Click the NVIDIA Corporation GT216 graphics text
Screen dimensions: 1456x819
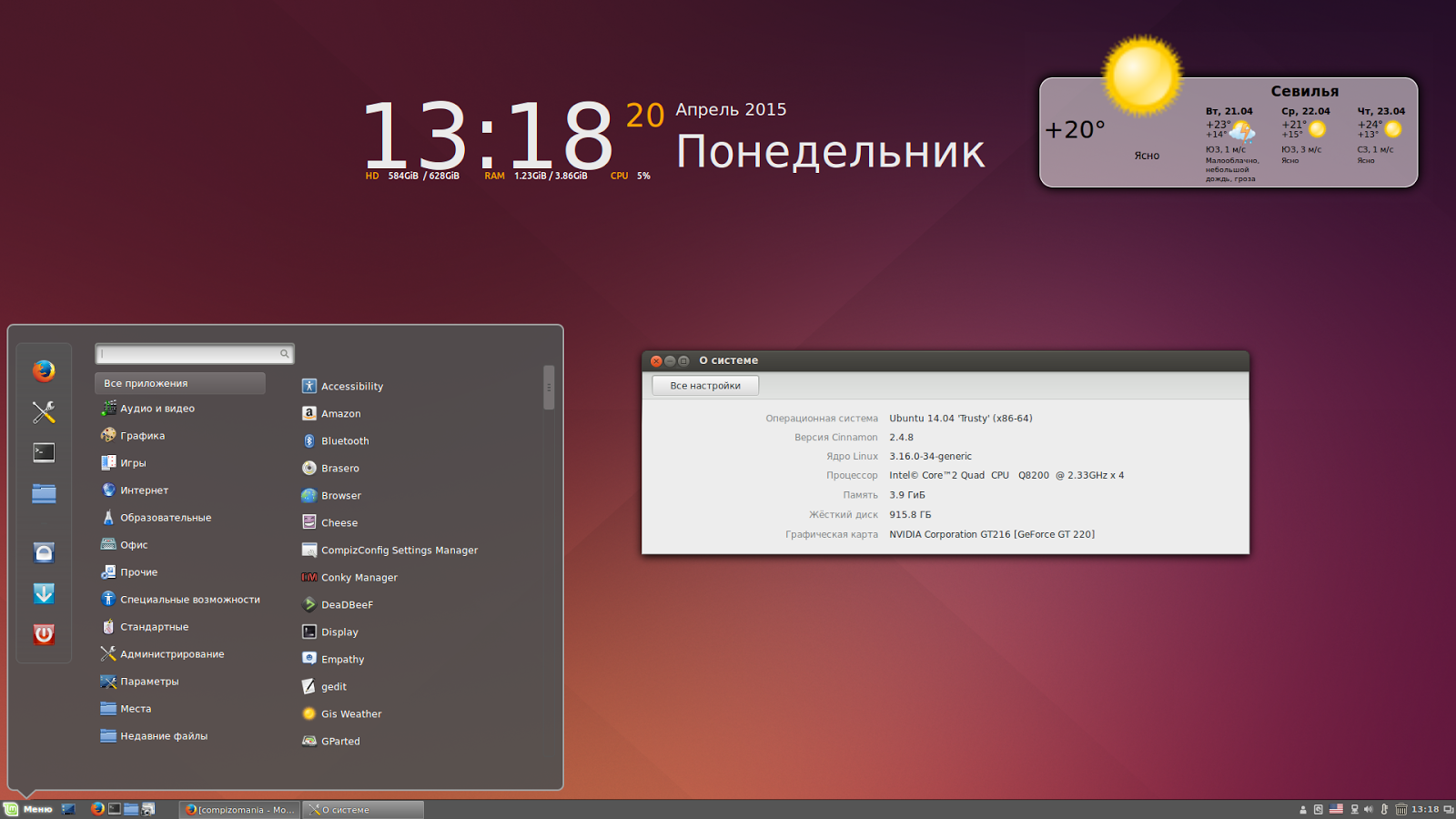coord(992,535)
